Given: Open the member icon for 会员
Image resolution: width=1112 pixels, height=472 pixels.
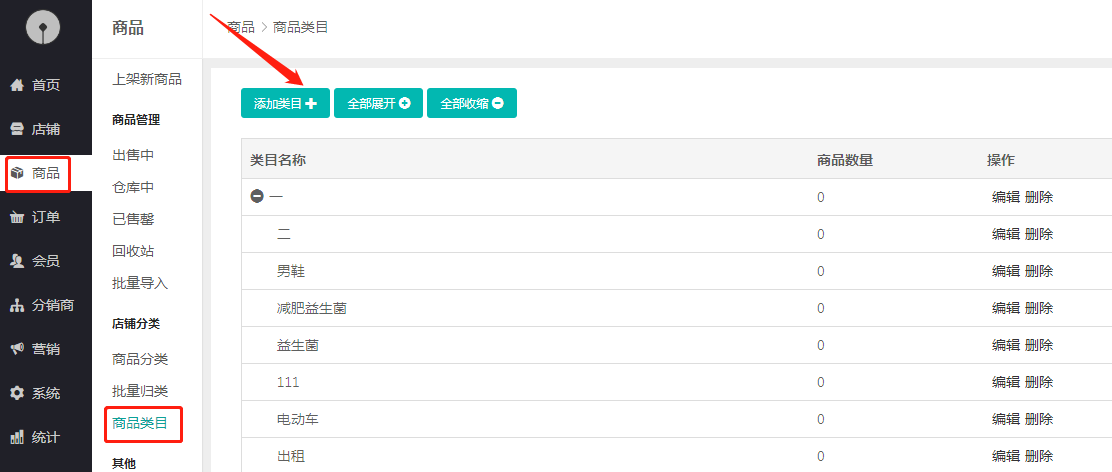Looking at the screenshot, I should (17, 261).
